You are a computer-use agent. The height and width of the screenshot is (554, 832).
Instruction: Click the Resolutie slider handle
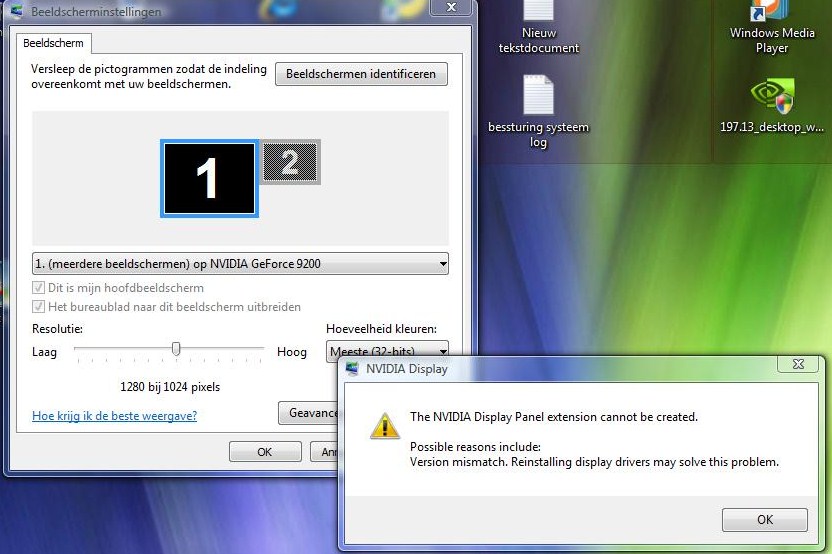(x=176, y=349)
